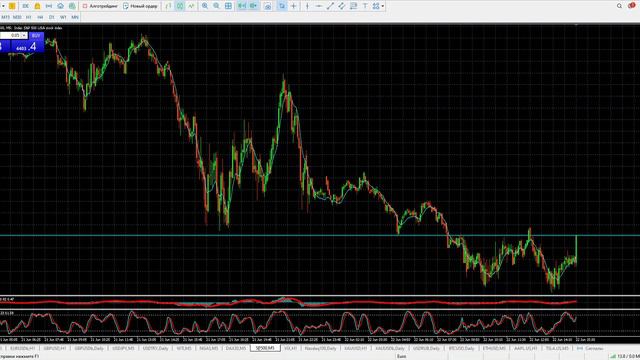The width and height of the screenshot is (640, 360).
Task: Click the yellow icon at toolbar start
Action: tap(12, 6)
